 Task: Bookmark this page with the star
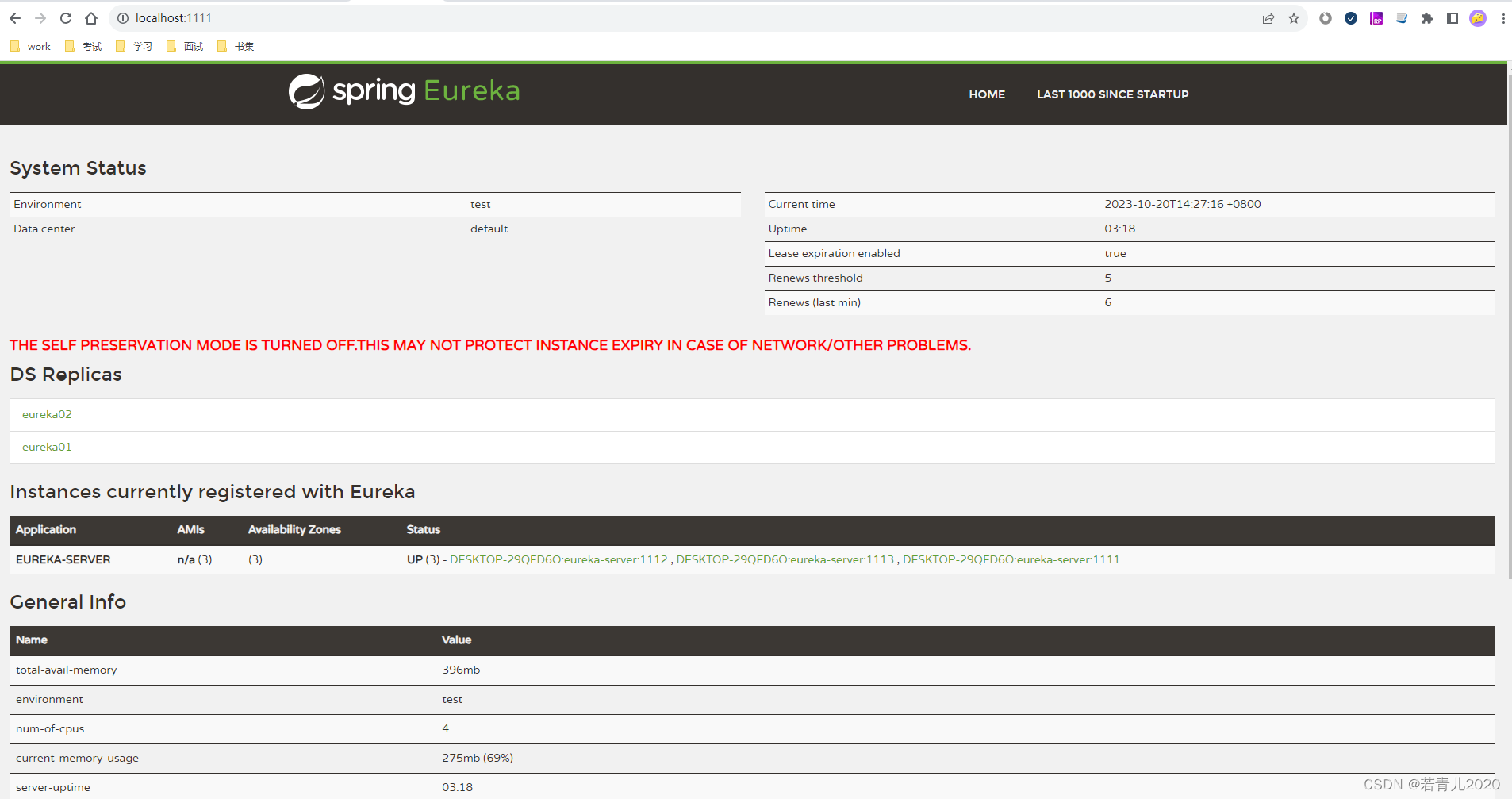[x=1294, y=18]
